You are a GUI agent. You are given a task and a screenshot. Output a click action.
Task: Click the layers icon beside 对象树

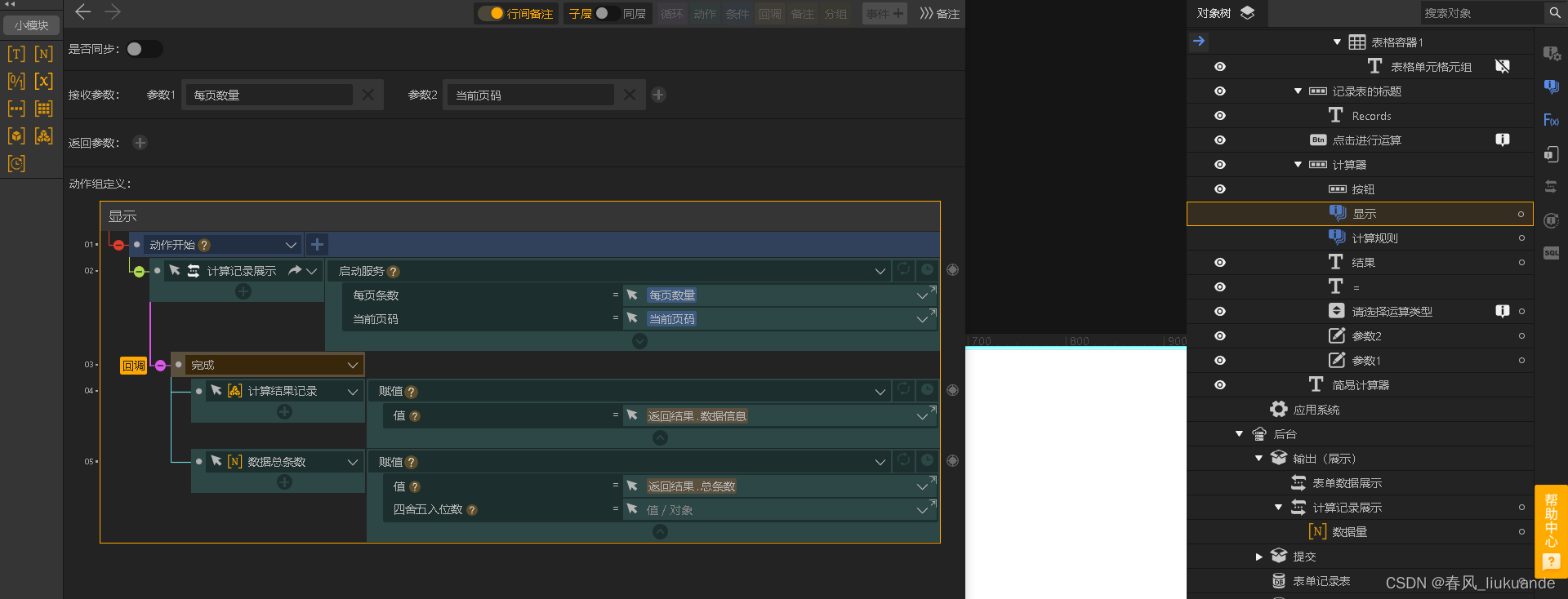coord(1247,13)
